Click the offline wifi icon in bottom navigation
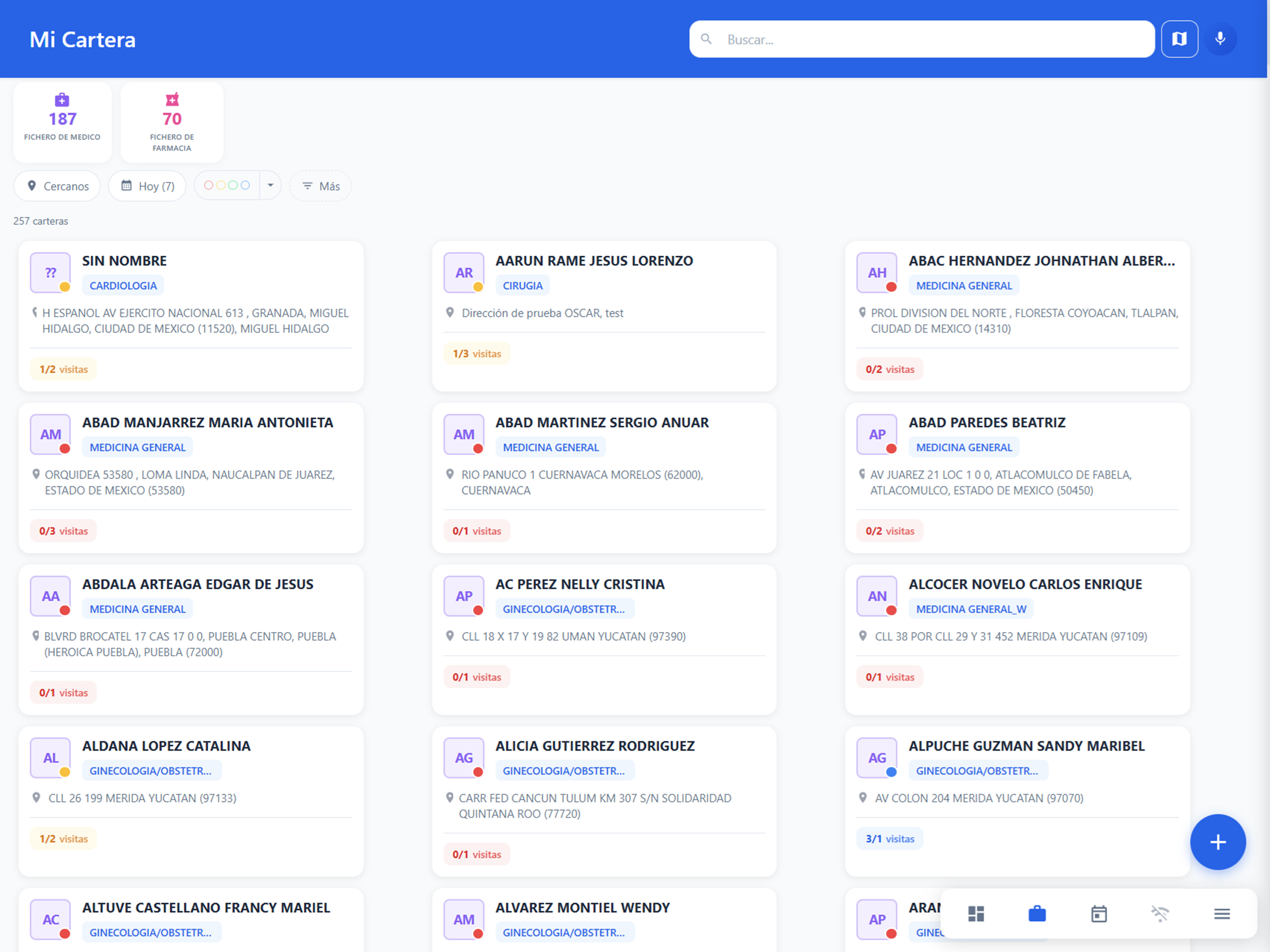1270x952 pixels. (x=1160, y=913)
